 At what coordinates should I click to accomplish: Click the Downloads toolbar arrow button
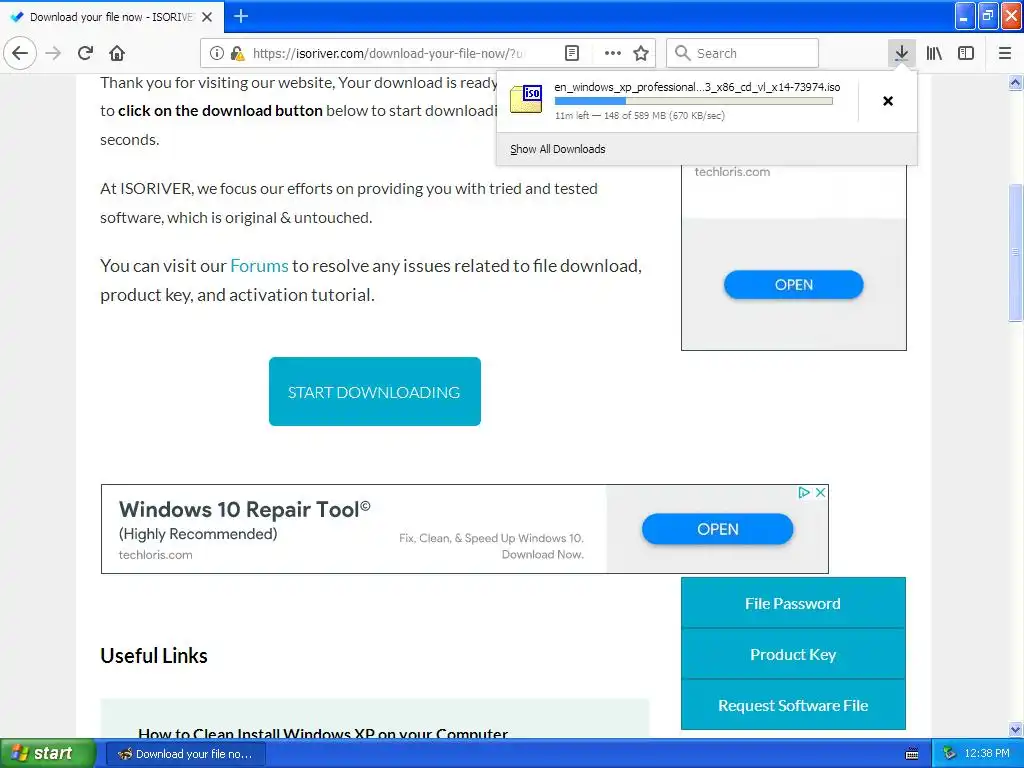click(x=901, y=53)
